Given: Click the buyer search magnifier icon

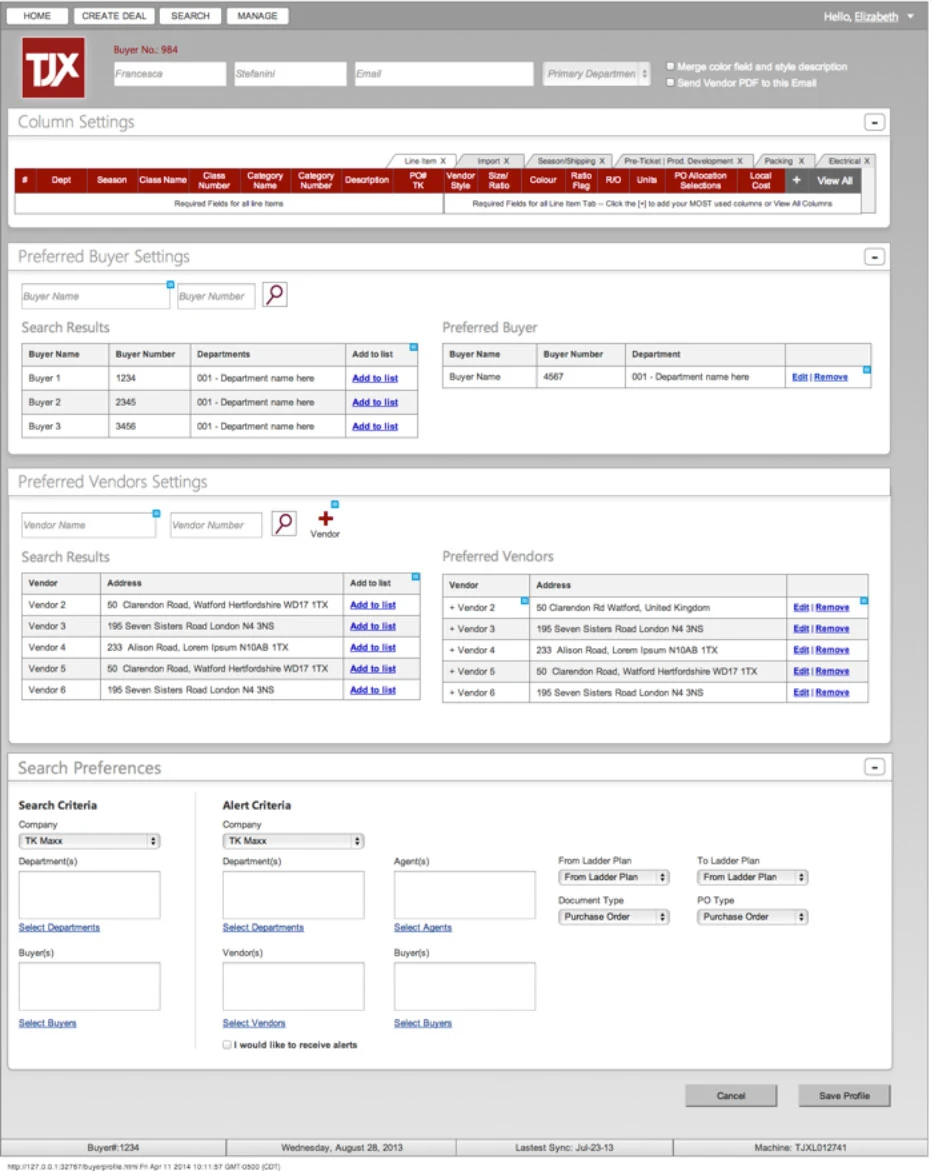Looking at the screenshot, I should tap(275, 294).
